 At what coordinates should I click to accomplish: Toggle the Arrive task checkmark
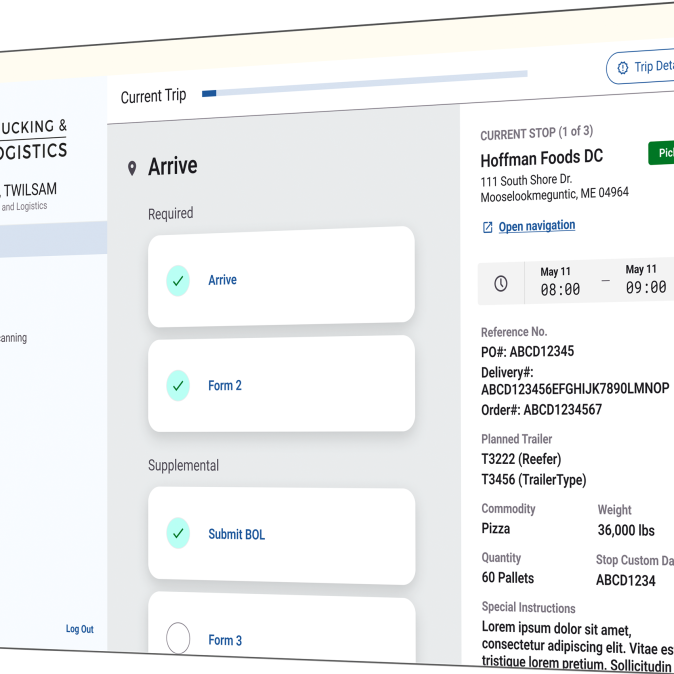click(178, 281)
